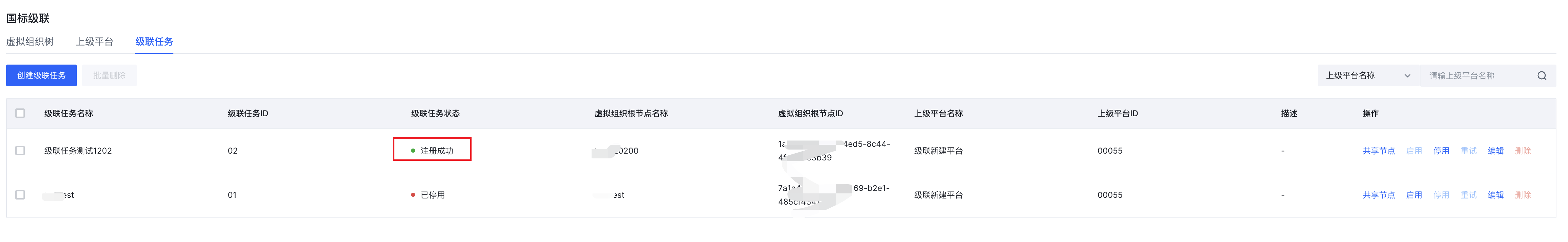1568x242 pixels.
Task: Check the row with task ID 01
Action: [20, 195]
